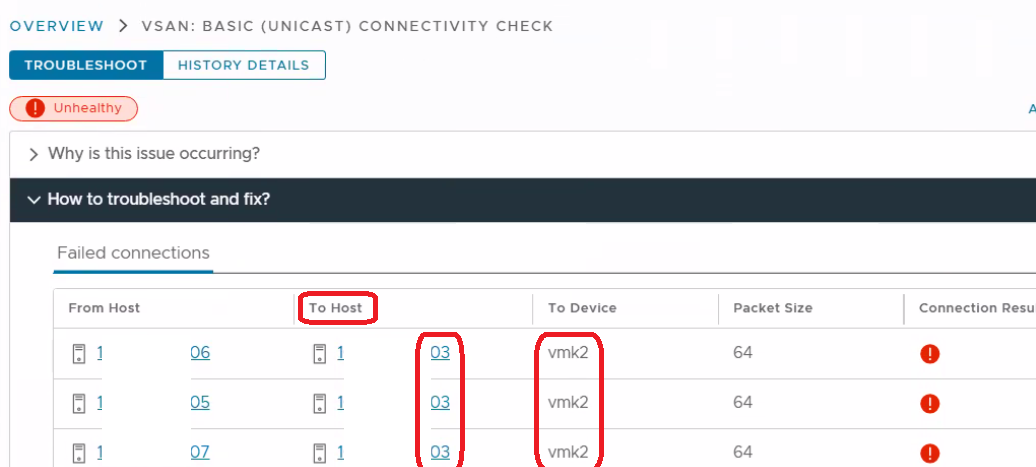Screen dimensions: 1036x467
Task: Click the red error icon in second row
Action: point(930,403)
